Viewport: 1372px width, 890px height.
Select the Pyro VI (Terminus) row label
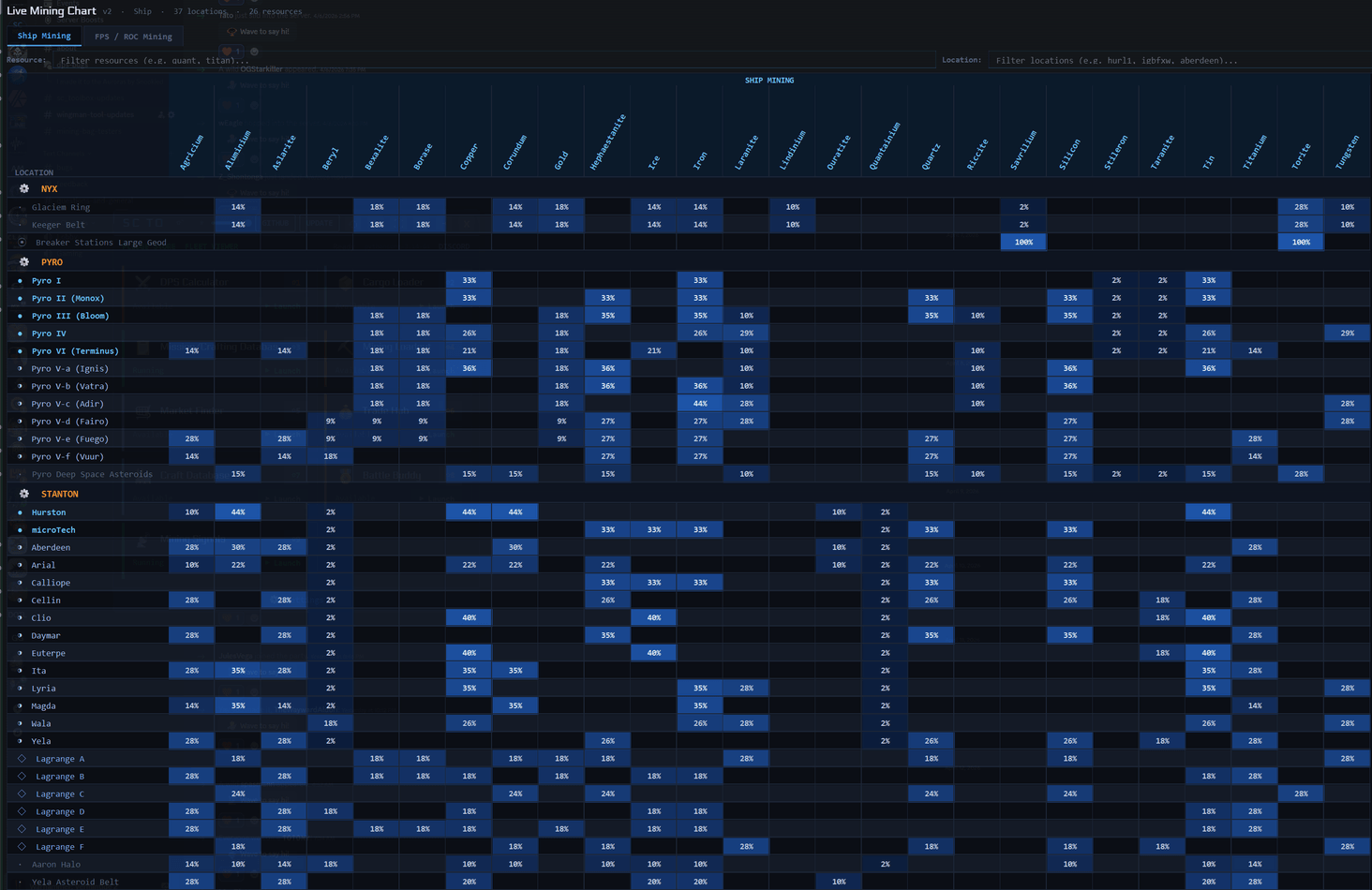tap(75, 351)
